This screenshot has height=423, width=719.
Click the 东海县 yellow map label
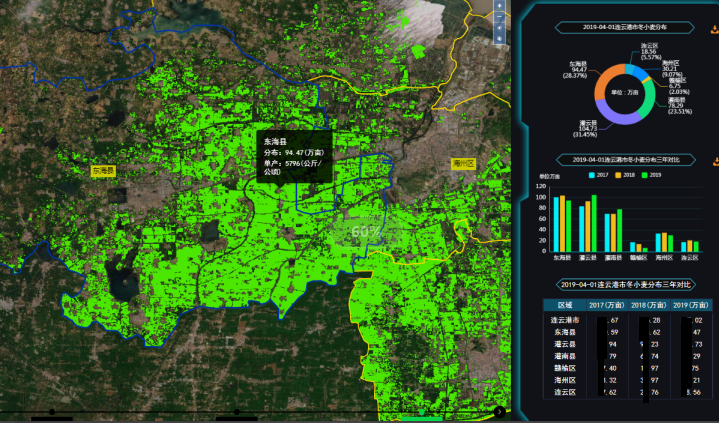pyautogui.click(x=103, y=171)
